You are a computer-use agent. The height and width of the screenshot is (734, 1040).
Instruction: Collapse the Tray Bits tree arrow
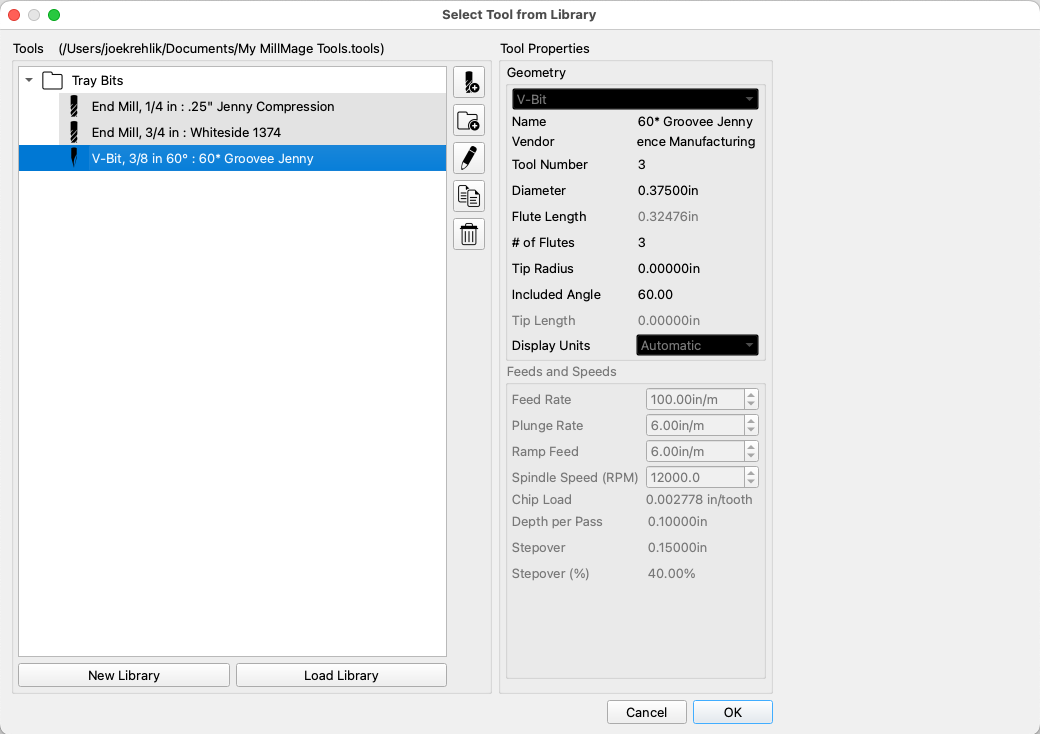pos(29,80)
